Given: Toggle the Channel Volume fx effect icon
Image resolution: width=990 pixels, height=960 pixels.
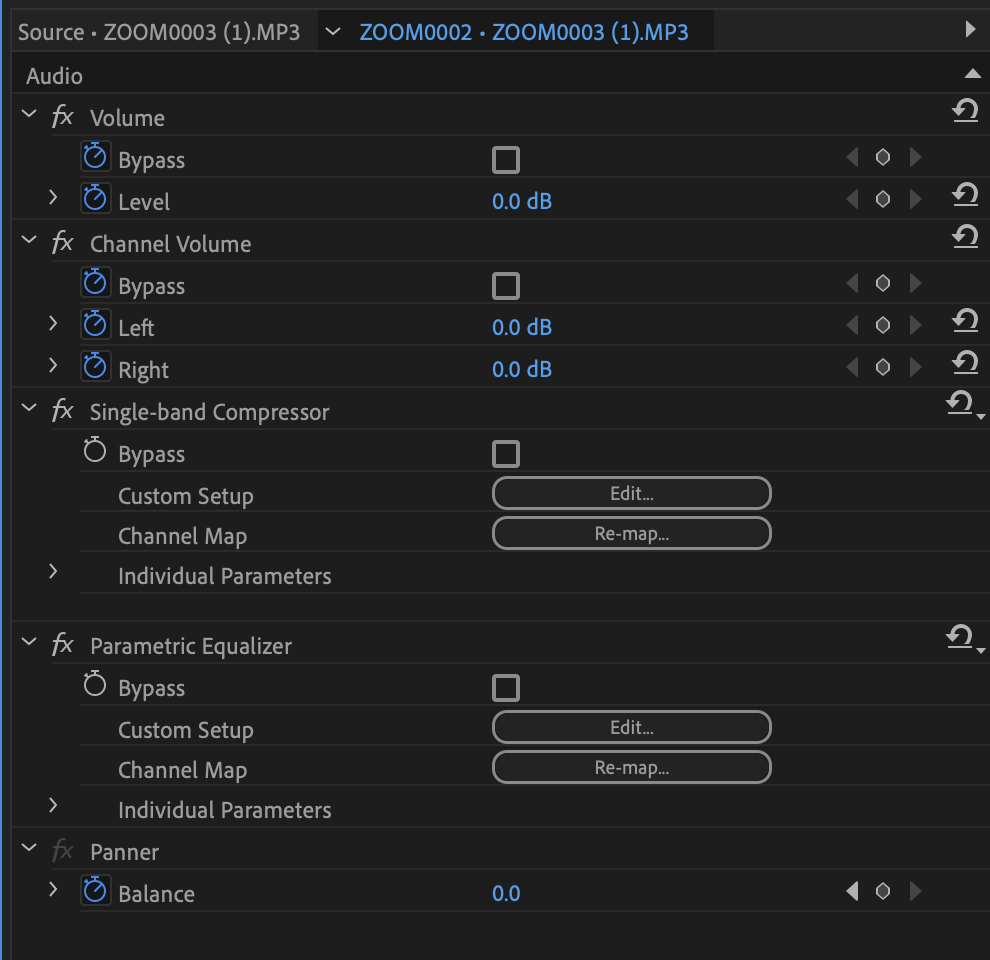Looking at the screenshot, I should point(63,243).
